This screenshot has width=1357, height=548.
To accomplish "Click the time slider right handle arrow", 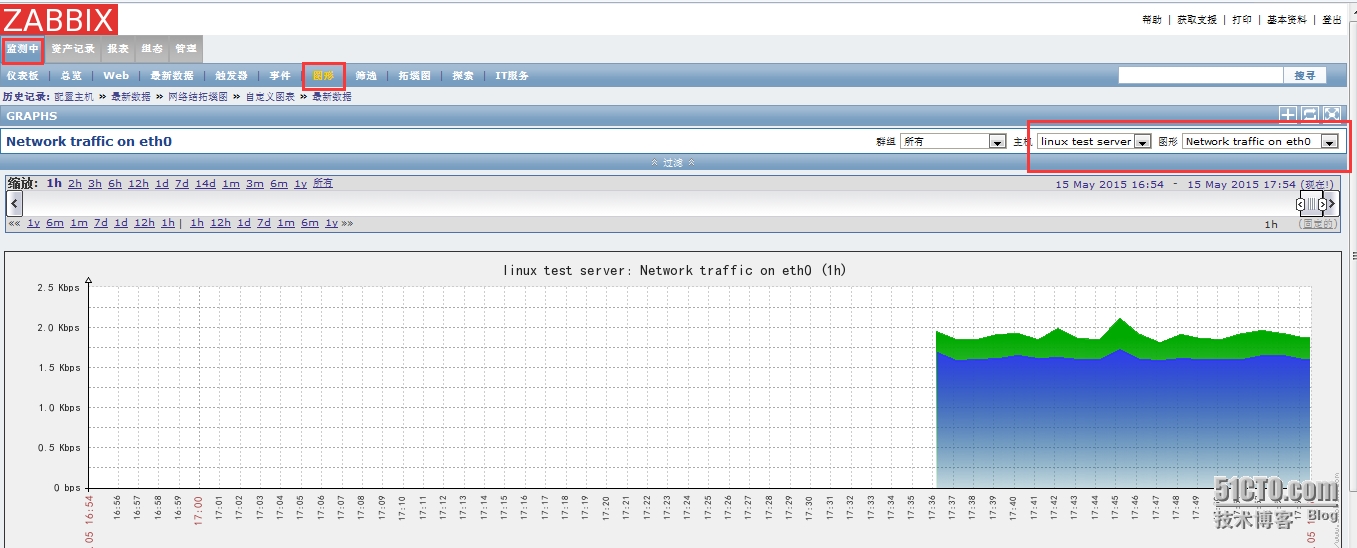I will click(x=1322, y=204).
